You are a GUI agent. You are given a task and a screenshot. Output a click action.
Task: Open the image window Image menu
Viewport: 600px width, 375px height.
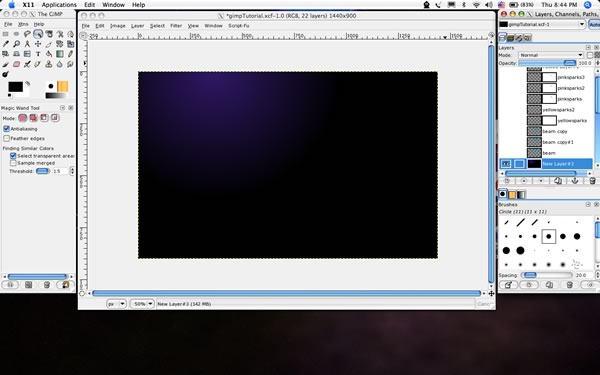117,26
